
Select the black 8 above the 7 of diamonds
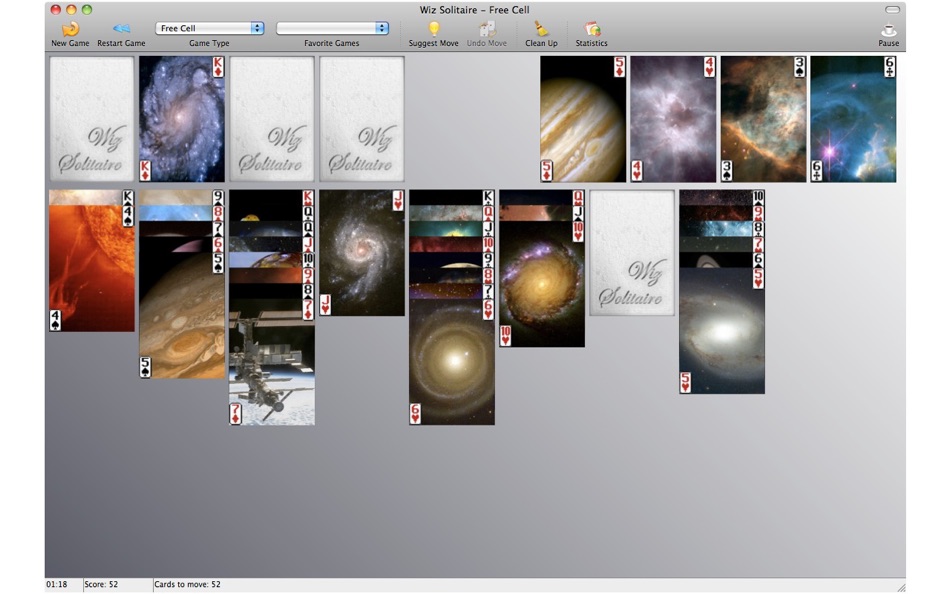click(x=272, y=292)
